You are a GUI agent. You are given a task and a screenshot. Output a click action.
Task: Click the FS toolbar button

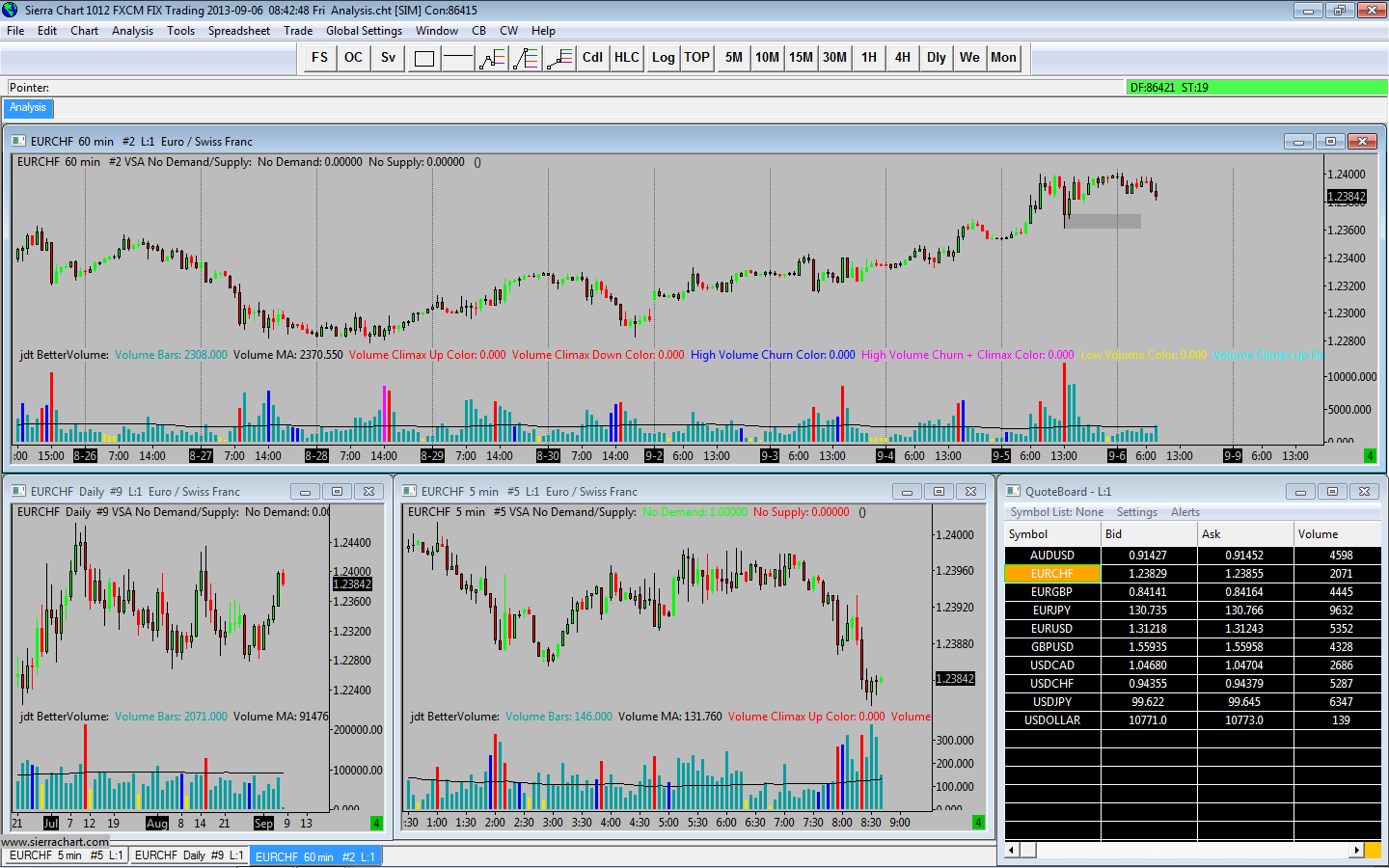(x=320, y=58)
